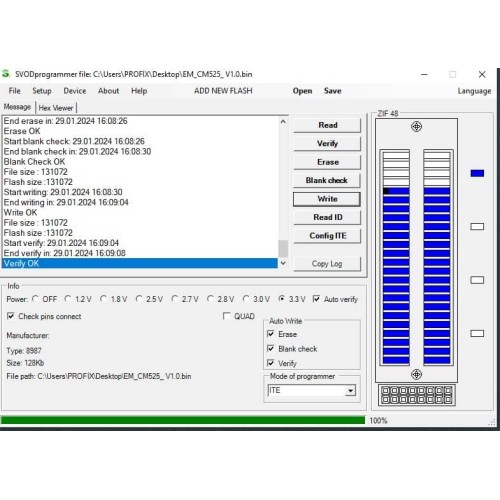Click the Verify button

327,144
